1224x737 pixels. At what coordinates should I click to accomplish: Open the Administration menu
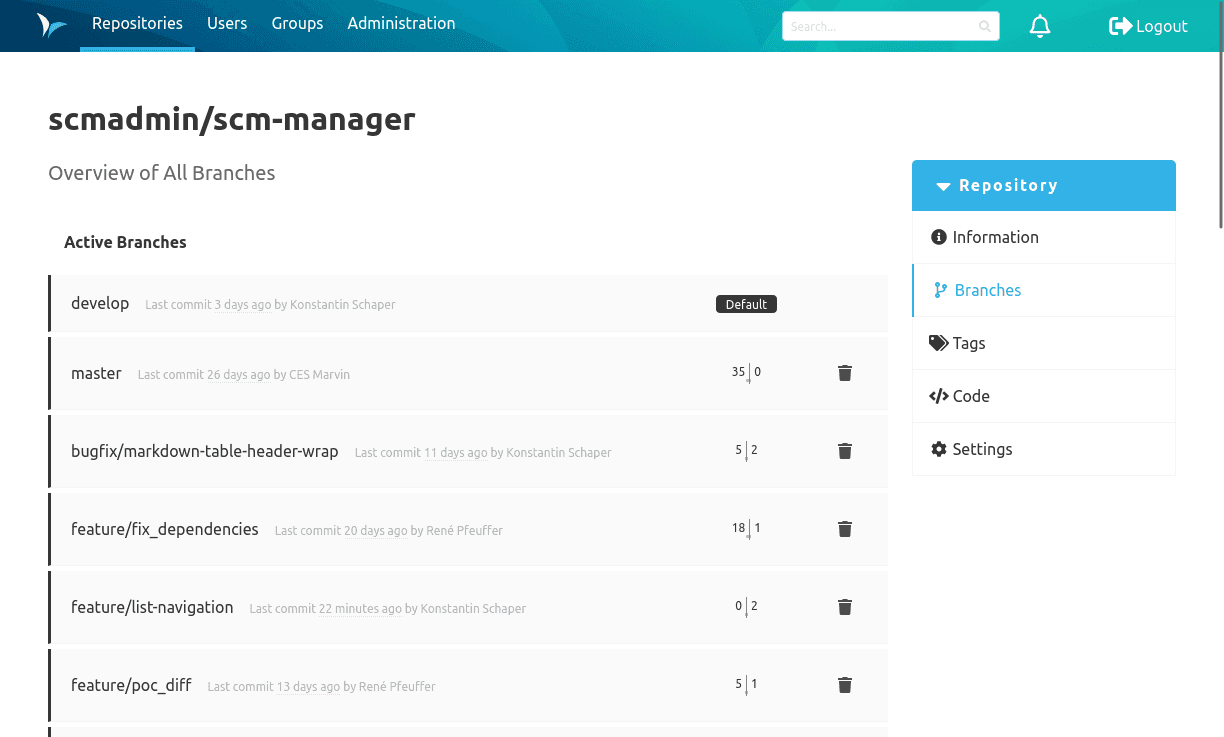click(401, 23)
